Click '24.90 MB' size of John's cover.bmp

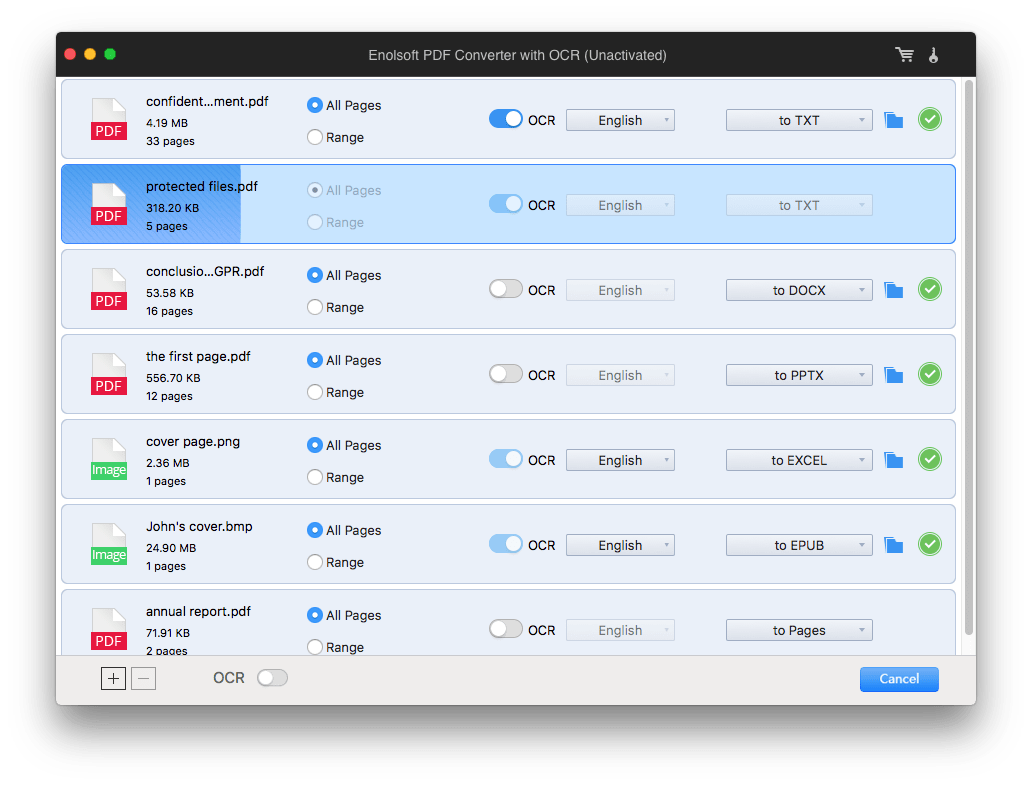[x=171, y=547]
